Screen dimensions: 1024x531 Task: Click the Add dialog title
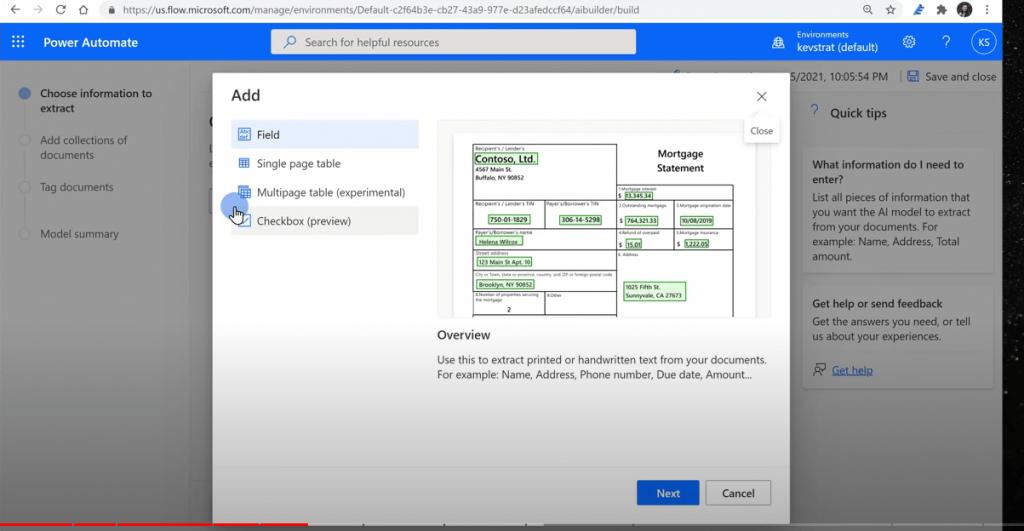coord(246,95)
